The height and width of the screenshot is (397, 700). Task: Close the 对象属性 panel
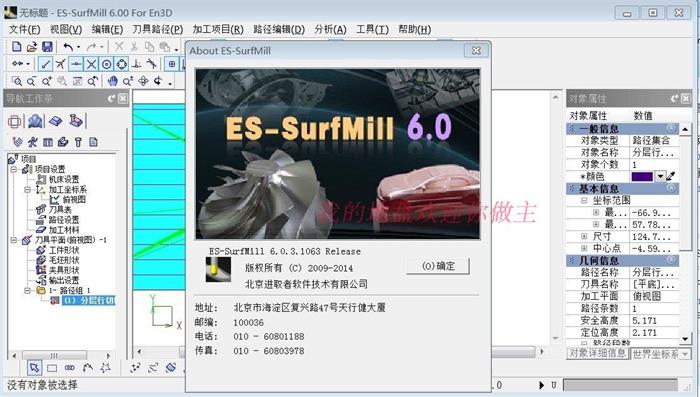(x=685, y=99)
